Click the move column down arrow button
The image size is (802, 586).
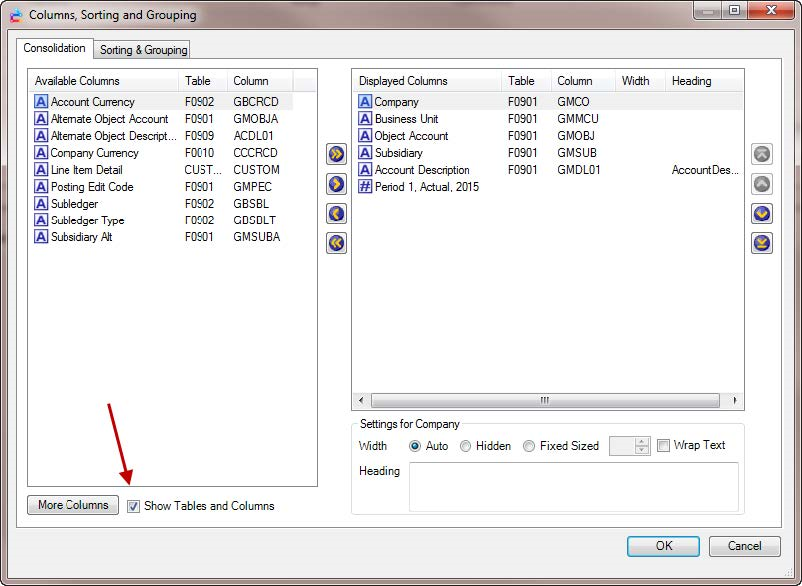[762, 214]
